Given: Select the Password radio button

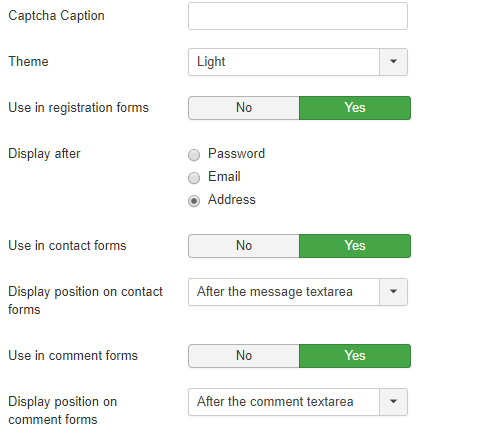Looking at the screenshot, I should point(194,155).
